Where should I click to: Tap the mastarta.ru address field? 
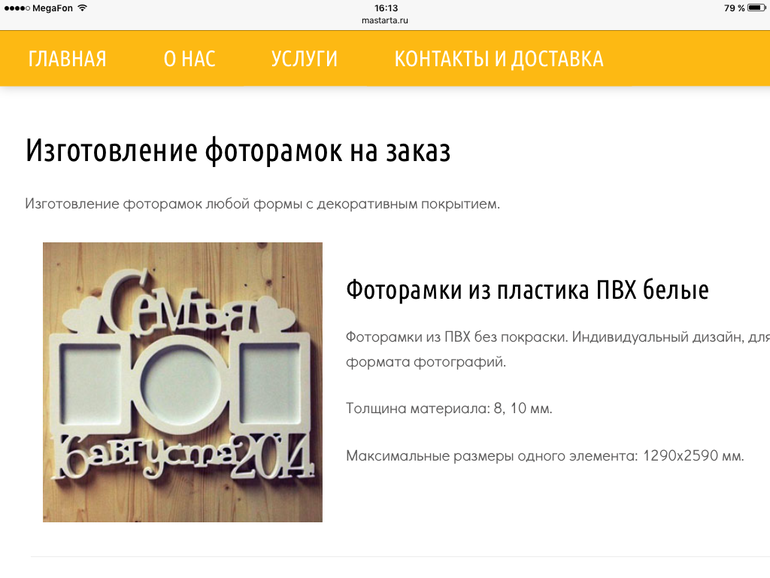point(385,20)
